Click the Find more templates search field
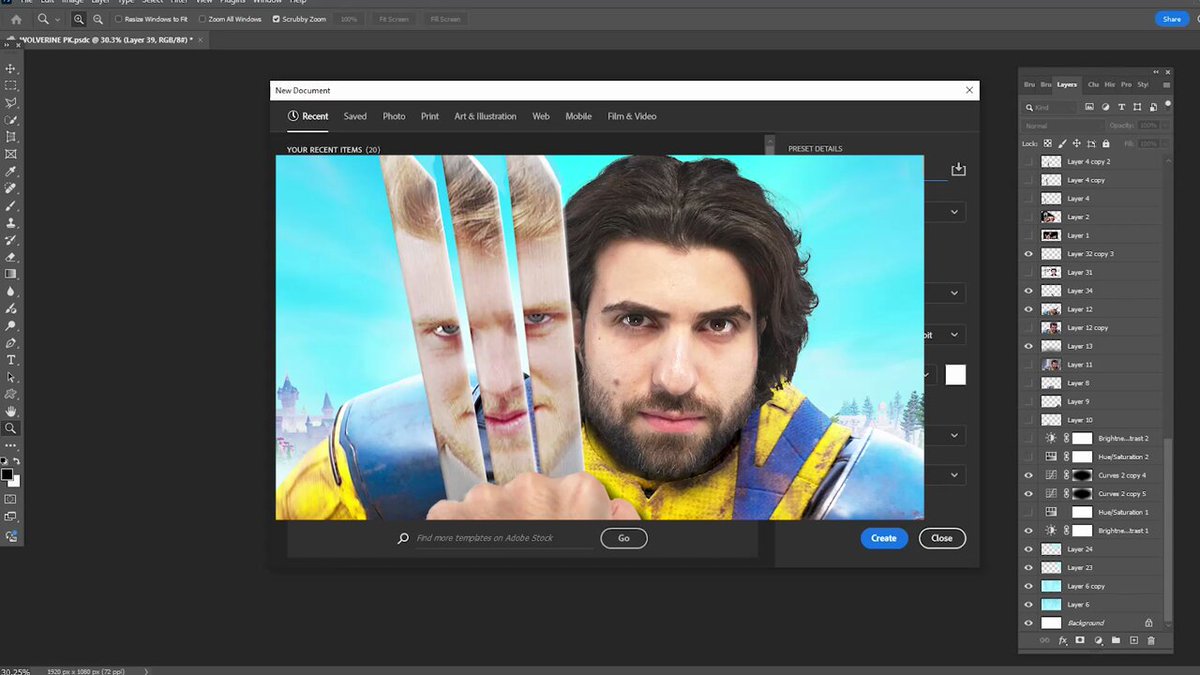The height and width of the screenshot is (675, 1200). tap(504, 538)
